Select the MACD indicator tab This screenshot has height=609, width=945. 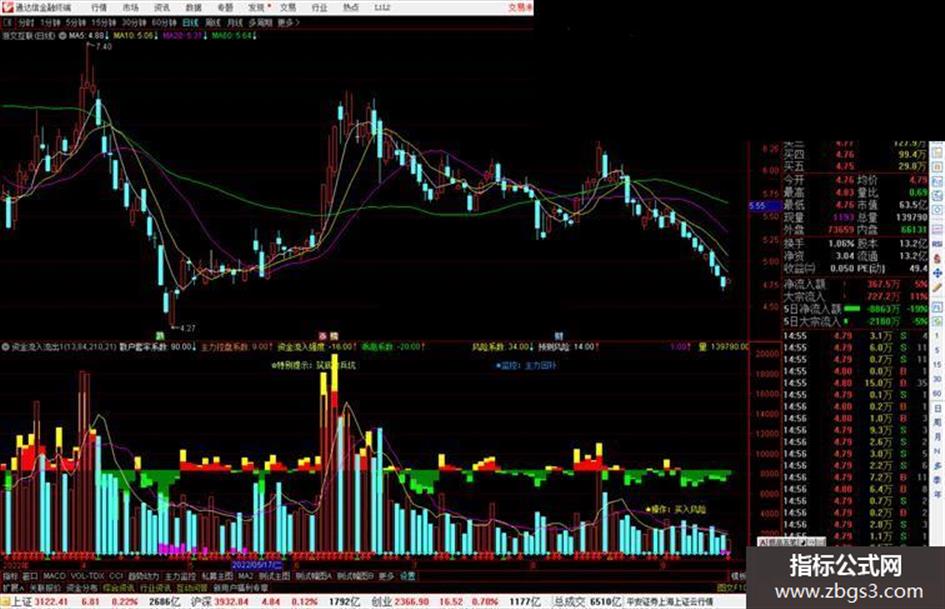click(x=54, y=576)
